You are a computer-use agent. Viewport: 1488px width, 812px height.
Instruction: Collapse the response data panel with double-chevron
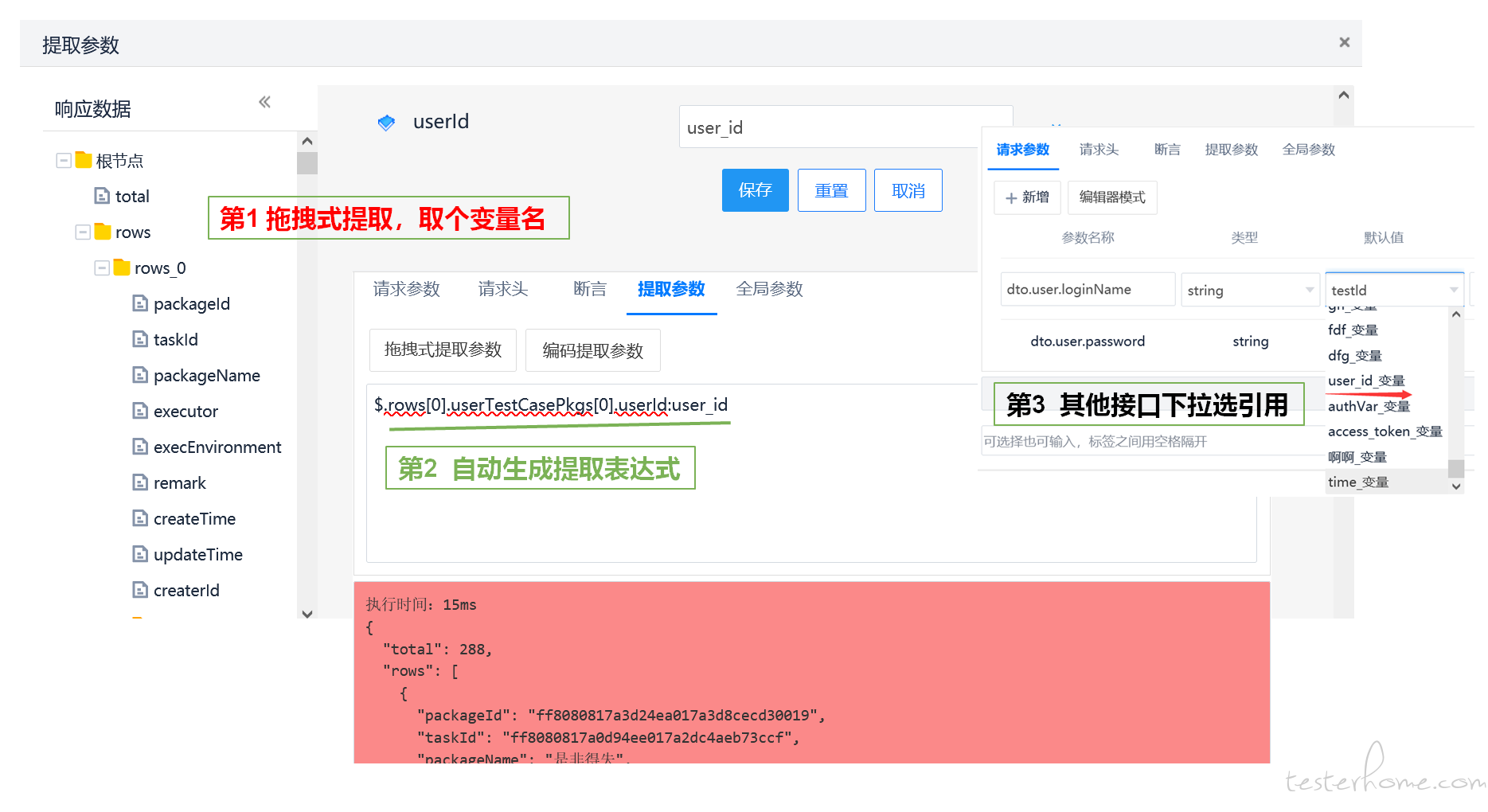[x=264, y=102]
